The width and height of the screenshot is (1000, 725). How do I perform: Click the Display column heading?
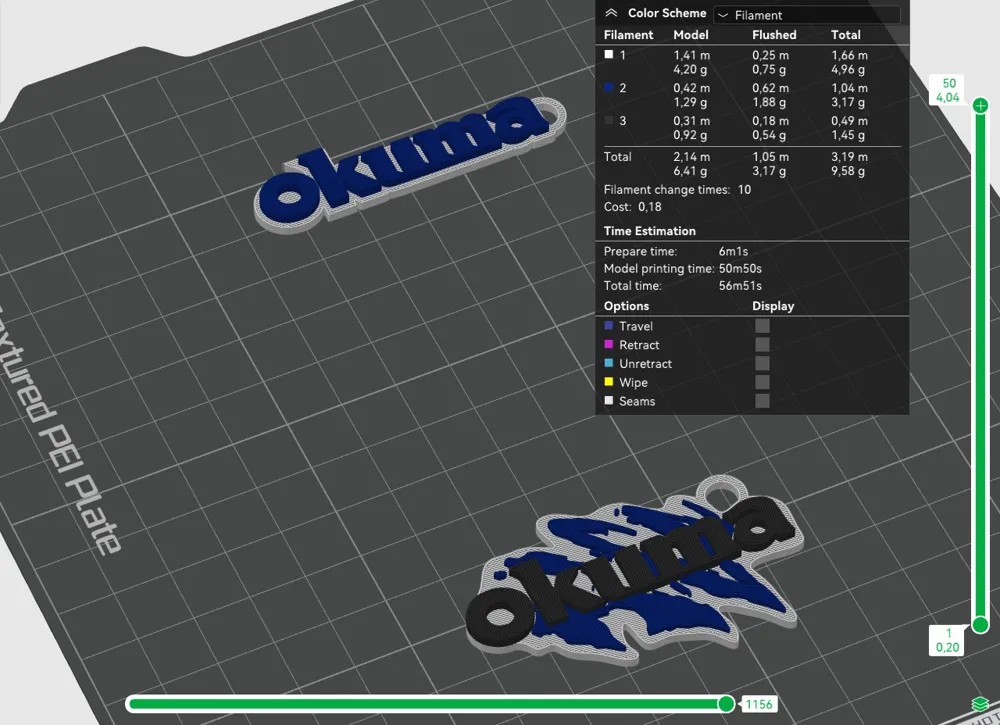point(773,306)
